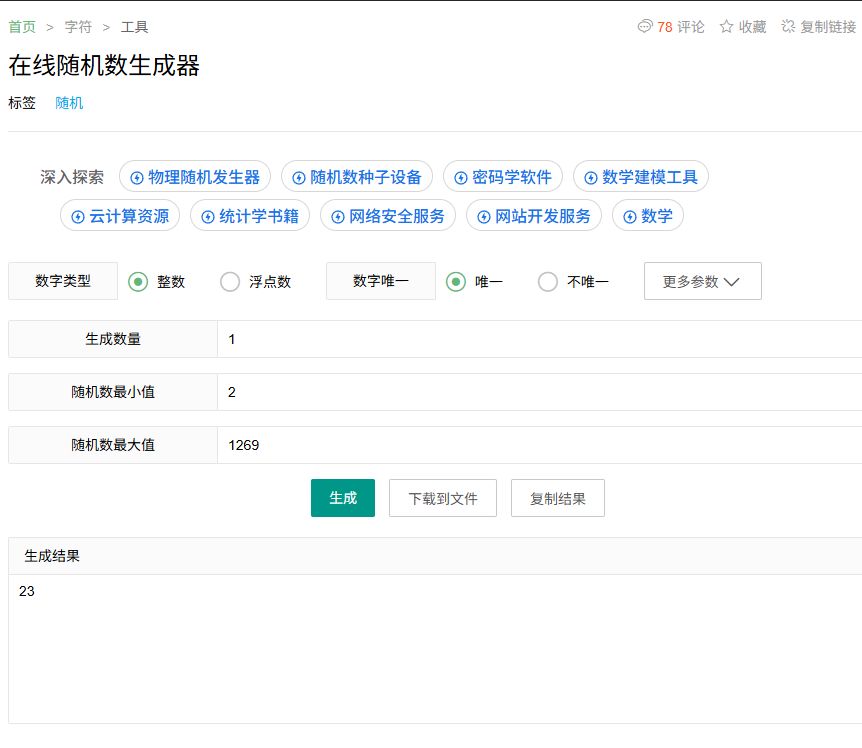Viewport: 862px width, 748px height.
Task: Click the lightning icon beside 云计算资源
Action: point(78,217)
